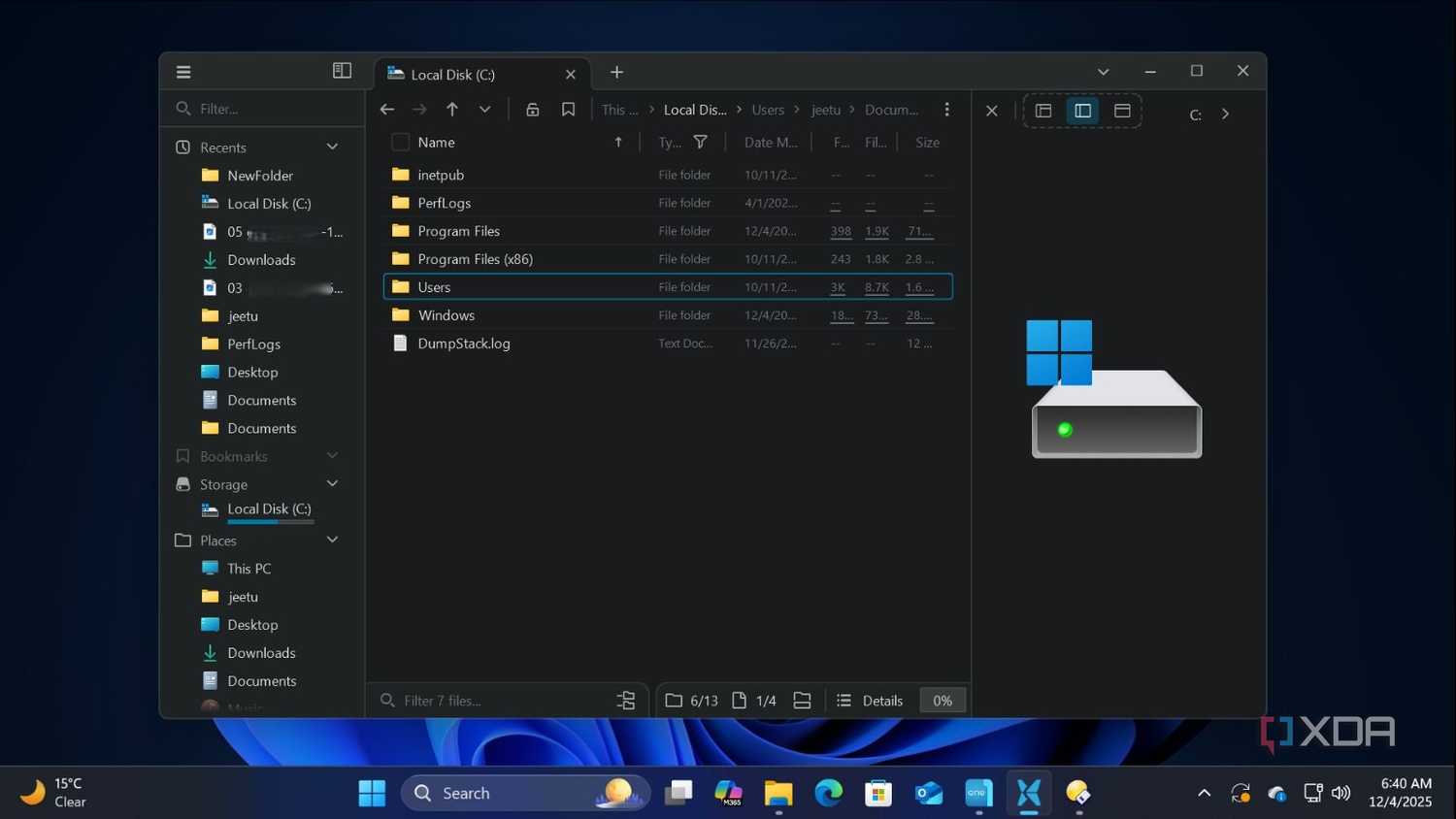Toggle the select-all checkbox
Viewport: 1456px width, 819px height.
tap(400, 143)
